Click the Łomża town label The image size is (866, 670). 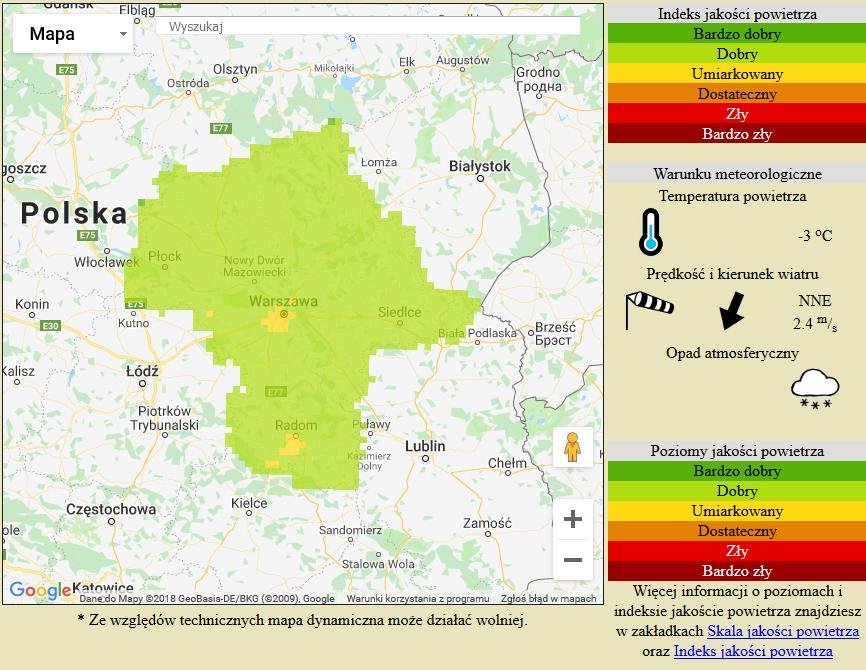point(379,162)
